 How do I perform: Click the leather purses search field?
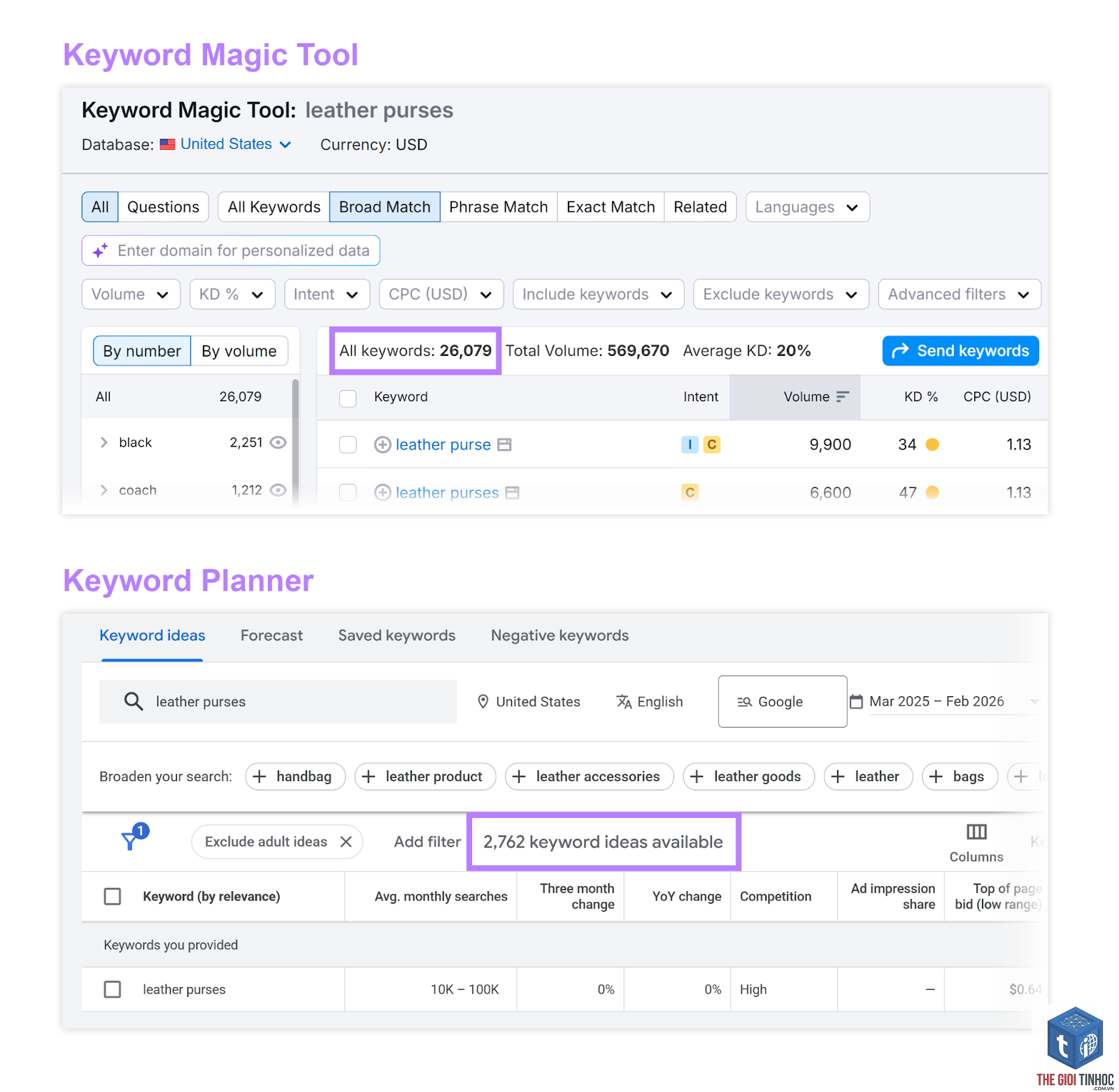click(x=278, y=701)
